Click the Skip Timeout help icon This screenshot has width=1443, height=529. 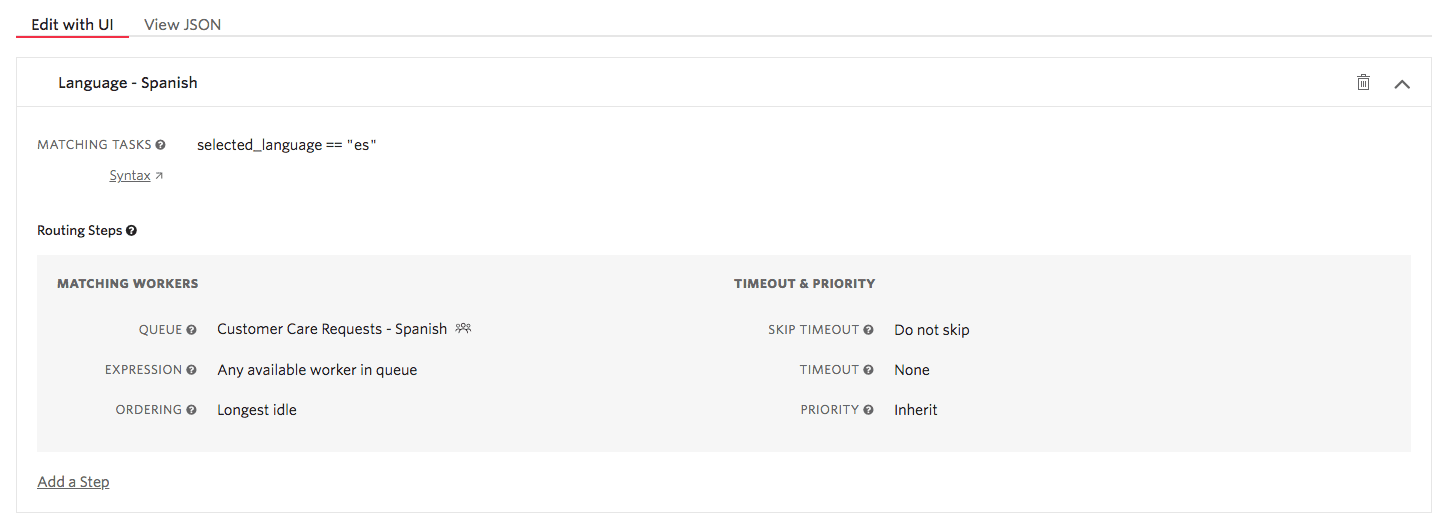click(x=869, y=330)
